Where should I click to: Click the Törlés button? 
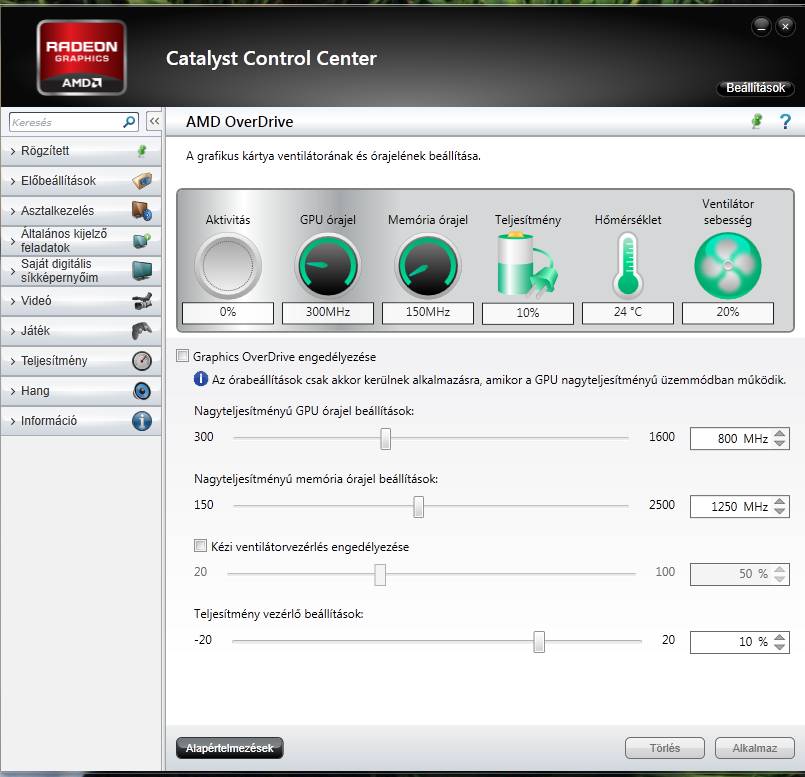click(665, 748)
